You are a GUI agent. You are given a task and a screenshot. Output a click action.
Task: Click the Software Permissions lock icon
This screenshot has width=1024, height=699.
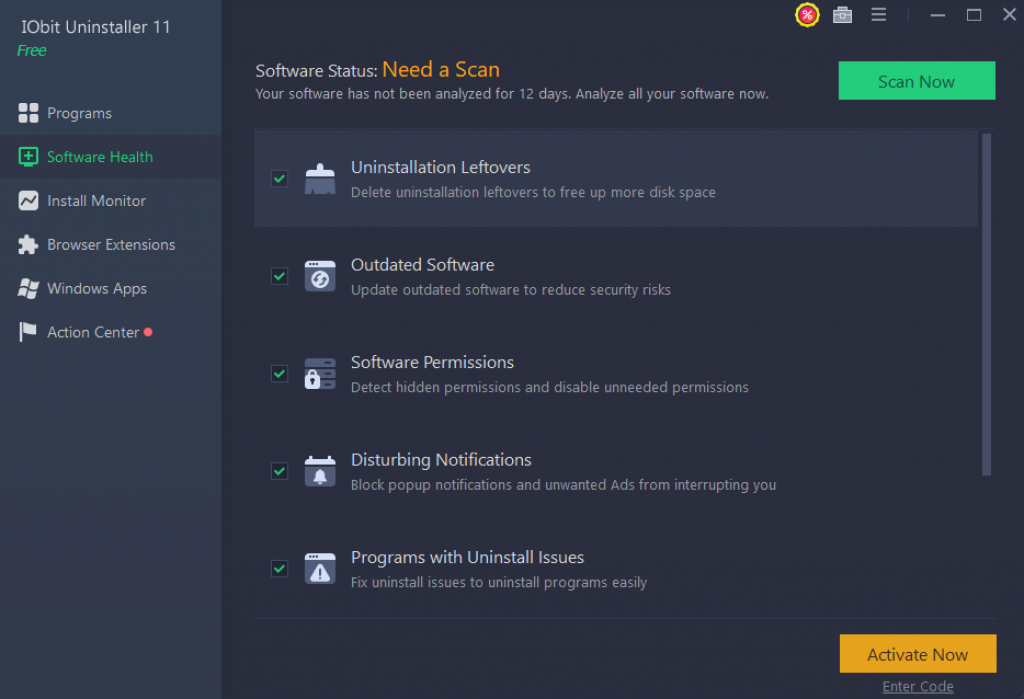pyautogui.click(x=320, y=374)
